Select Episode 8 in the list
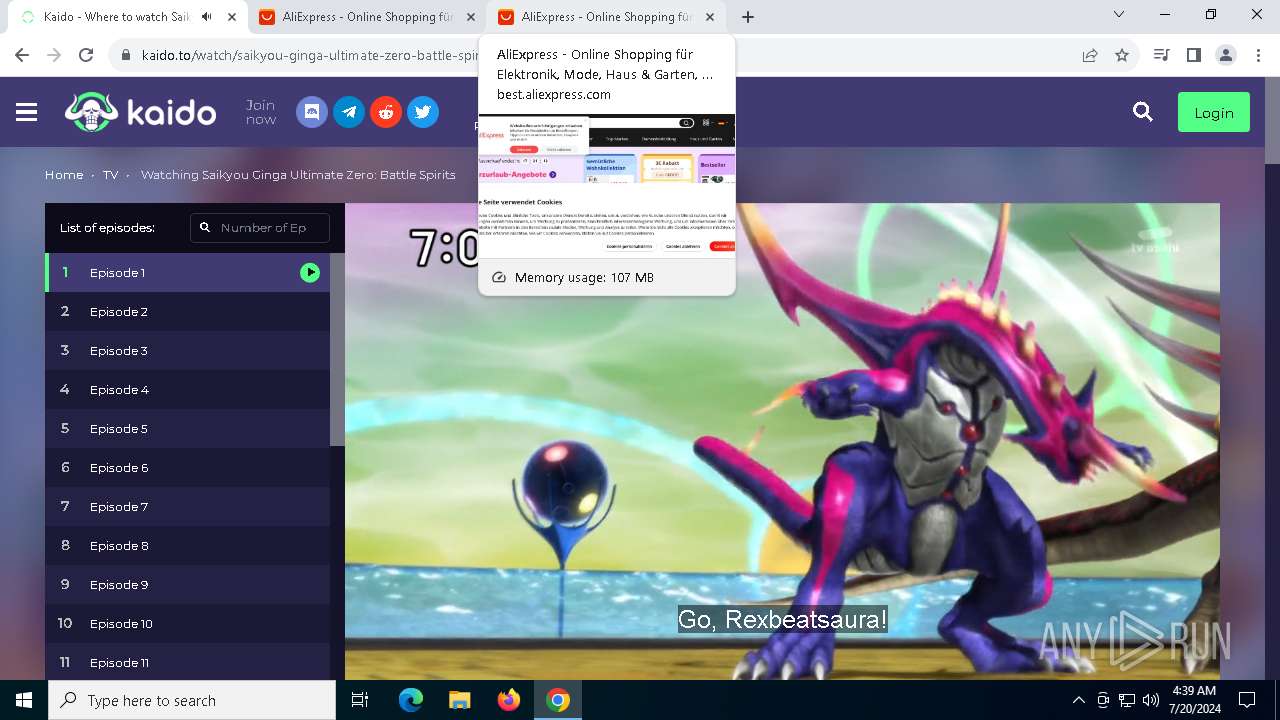The width and height of the screenshot is (1280, 720). 187,545
